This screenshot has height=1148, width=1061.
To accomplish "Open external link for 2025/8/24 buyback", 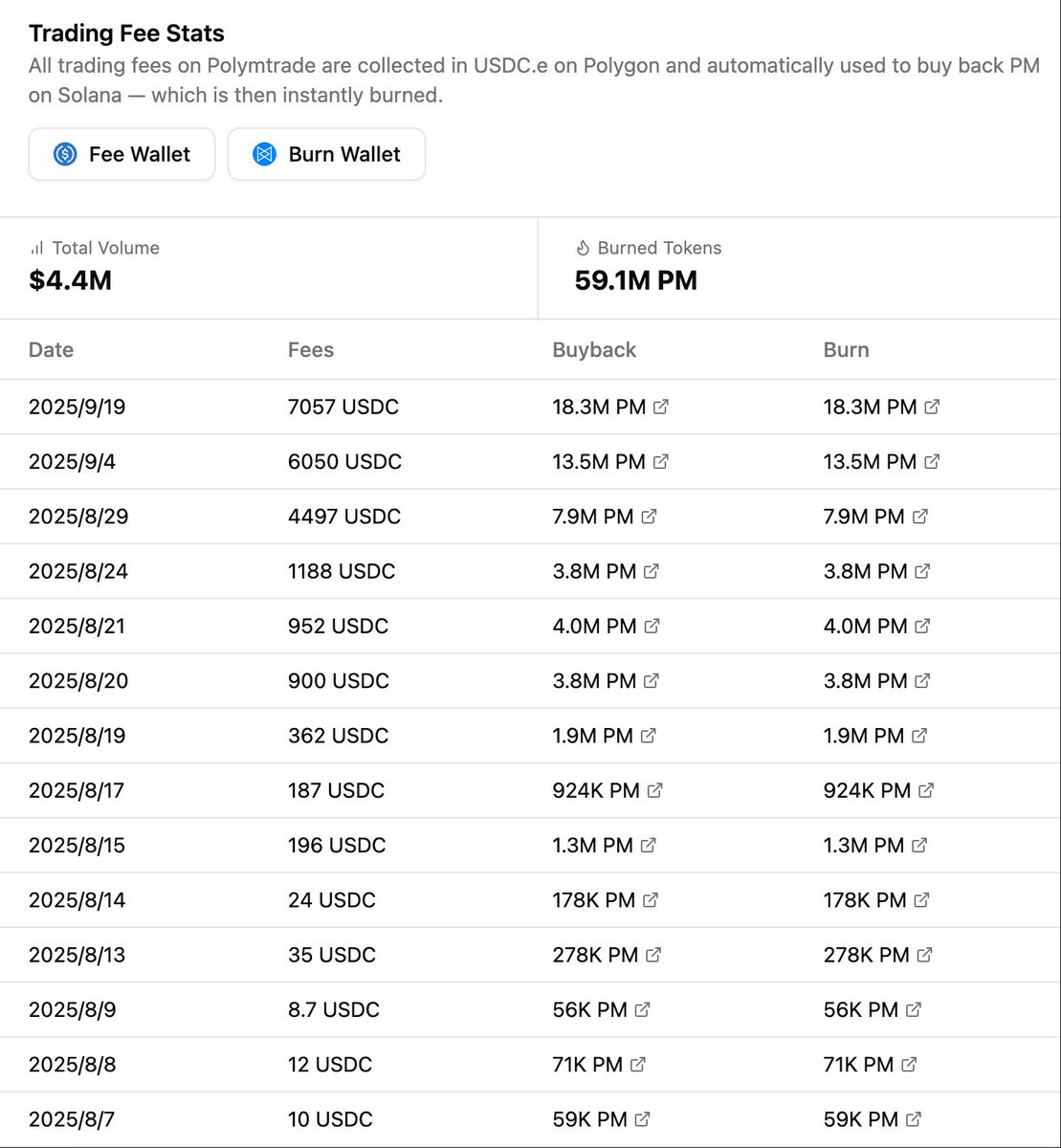I will coord(652,571).
